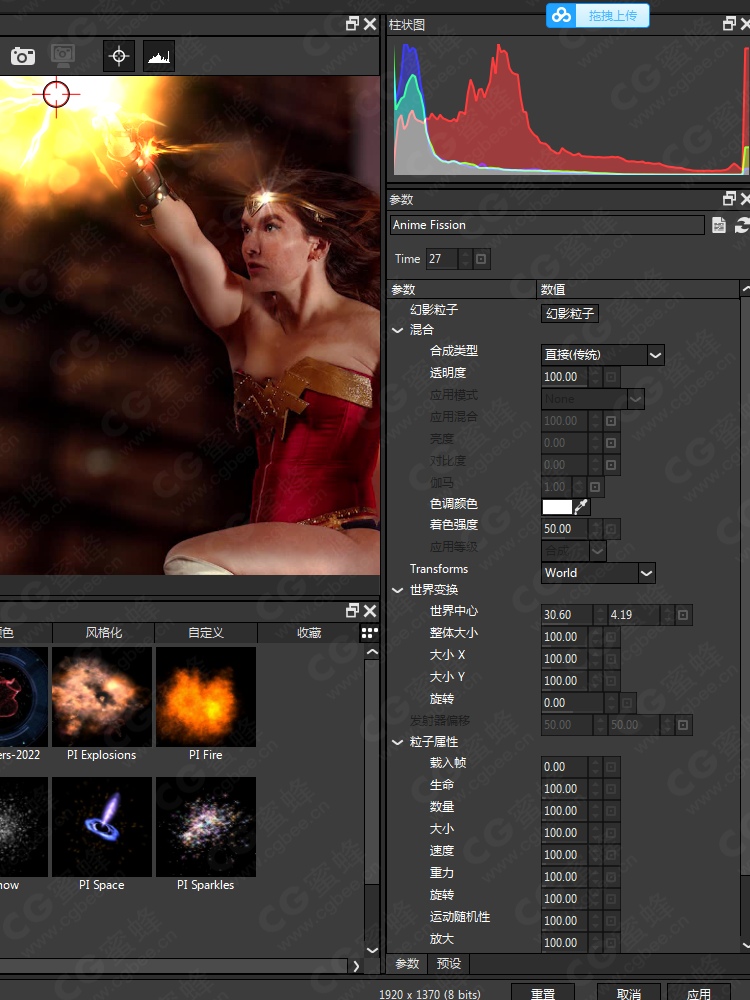
Task: Click the Anime Fission name field
Action: (x=547, y=225)
